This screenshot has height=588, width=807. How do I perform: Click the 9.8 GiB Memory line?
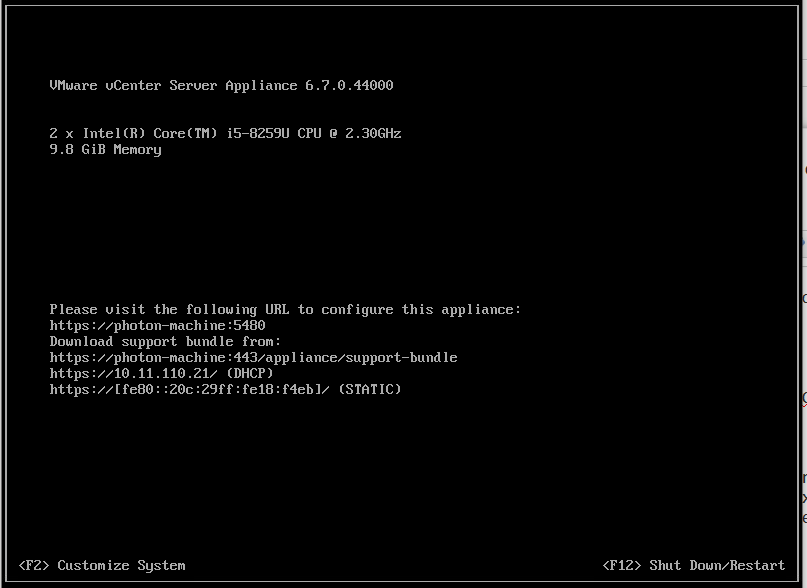pyautogui.click(x=105, y=149)
